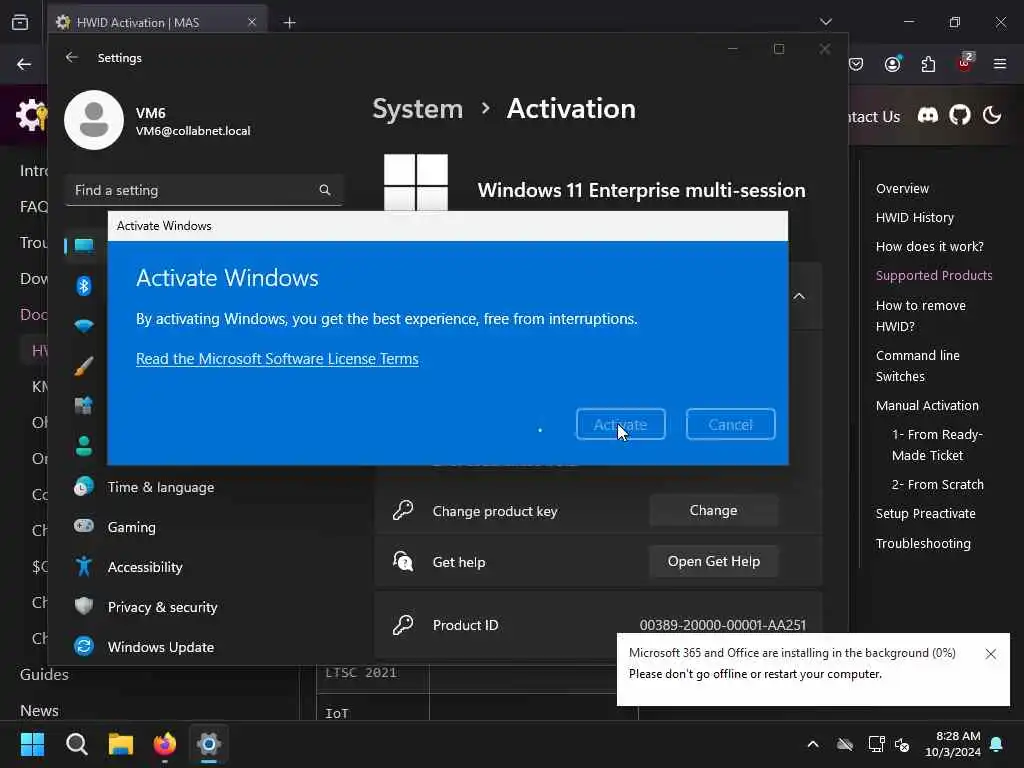
Task: Select System sidebar icon in Settings
Action: pyautogui.click(x=84, y=246)
